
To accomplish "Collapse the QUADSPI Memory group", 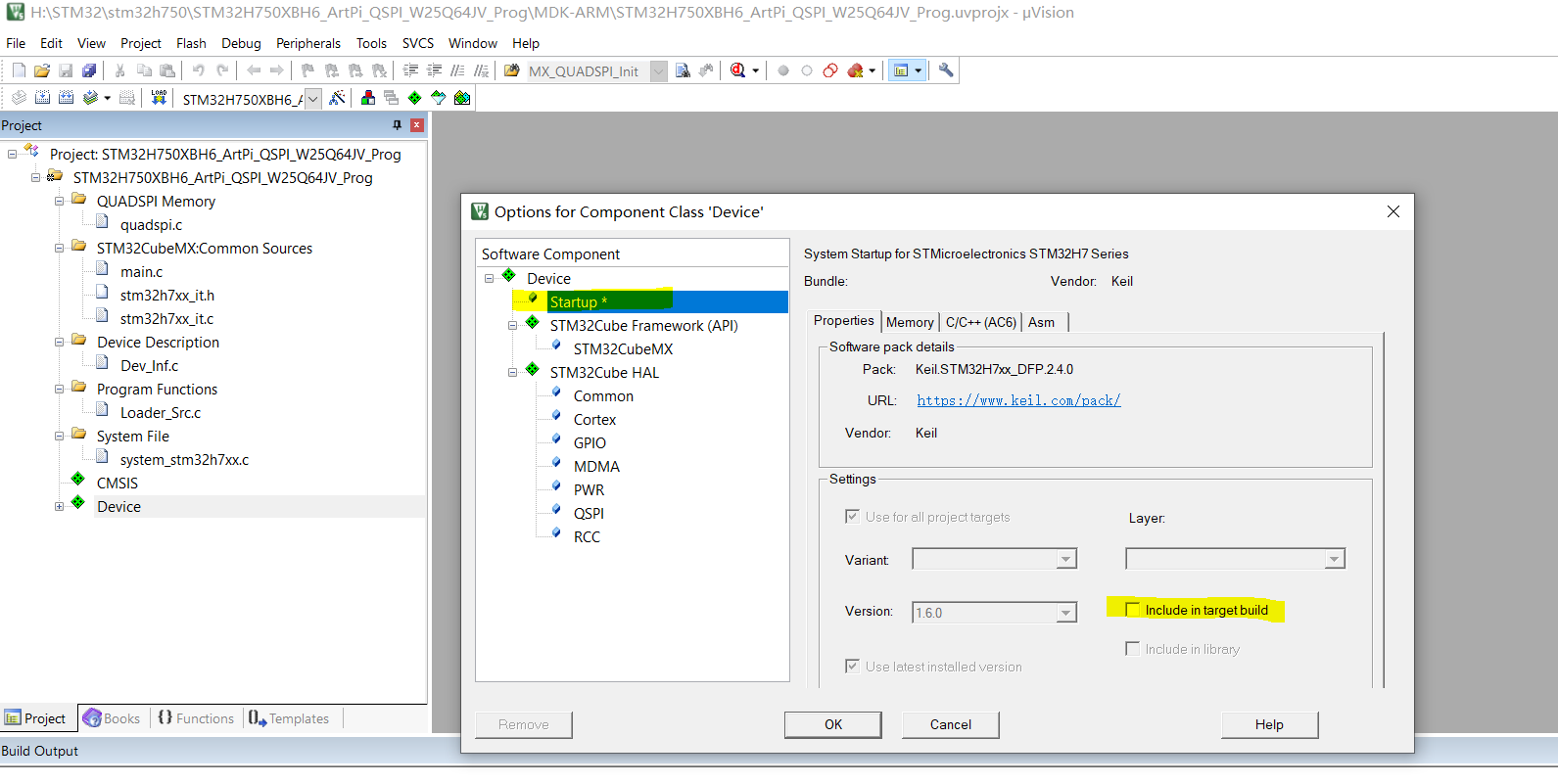I will 59,202.
